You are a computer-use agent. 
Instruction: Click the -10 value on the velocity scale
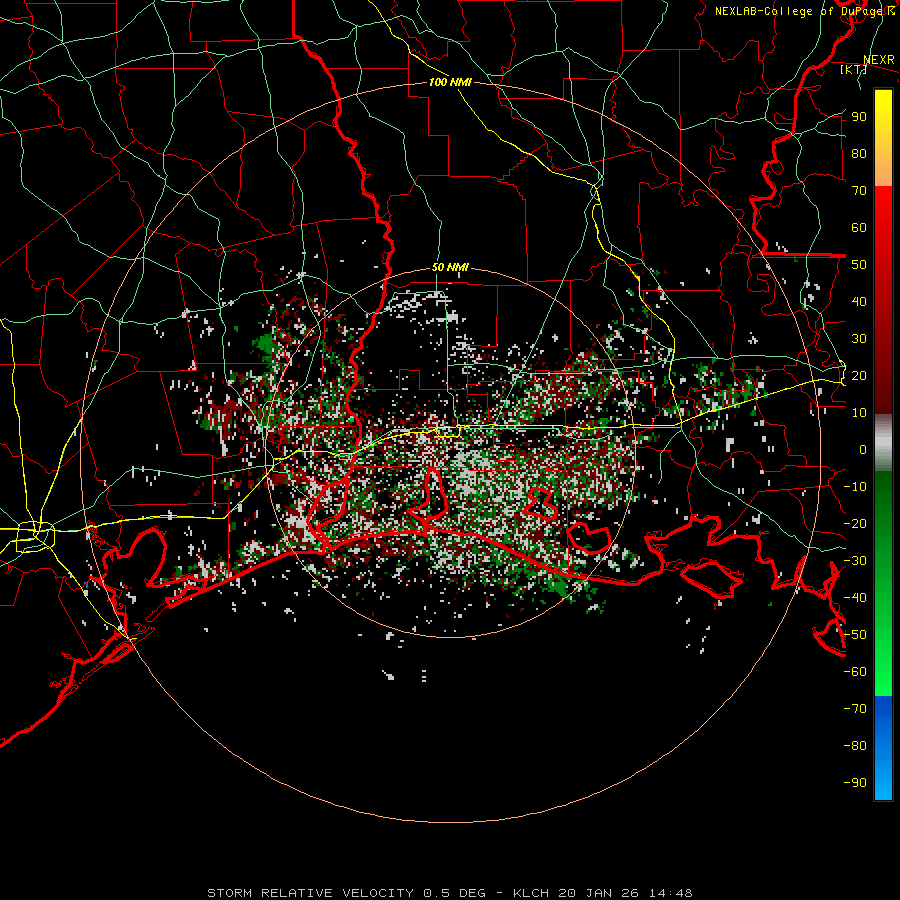coord(855,487)
